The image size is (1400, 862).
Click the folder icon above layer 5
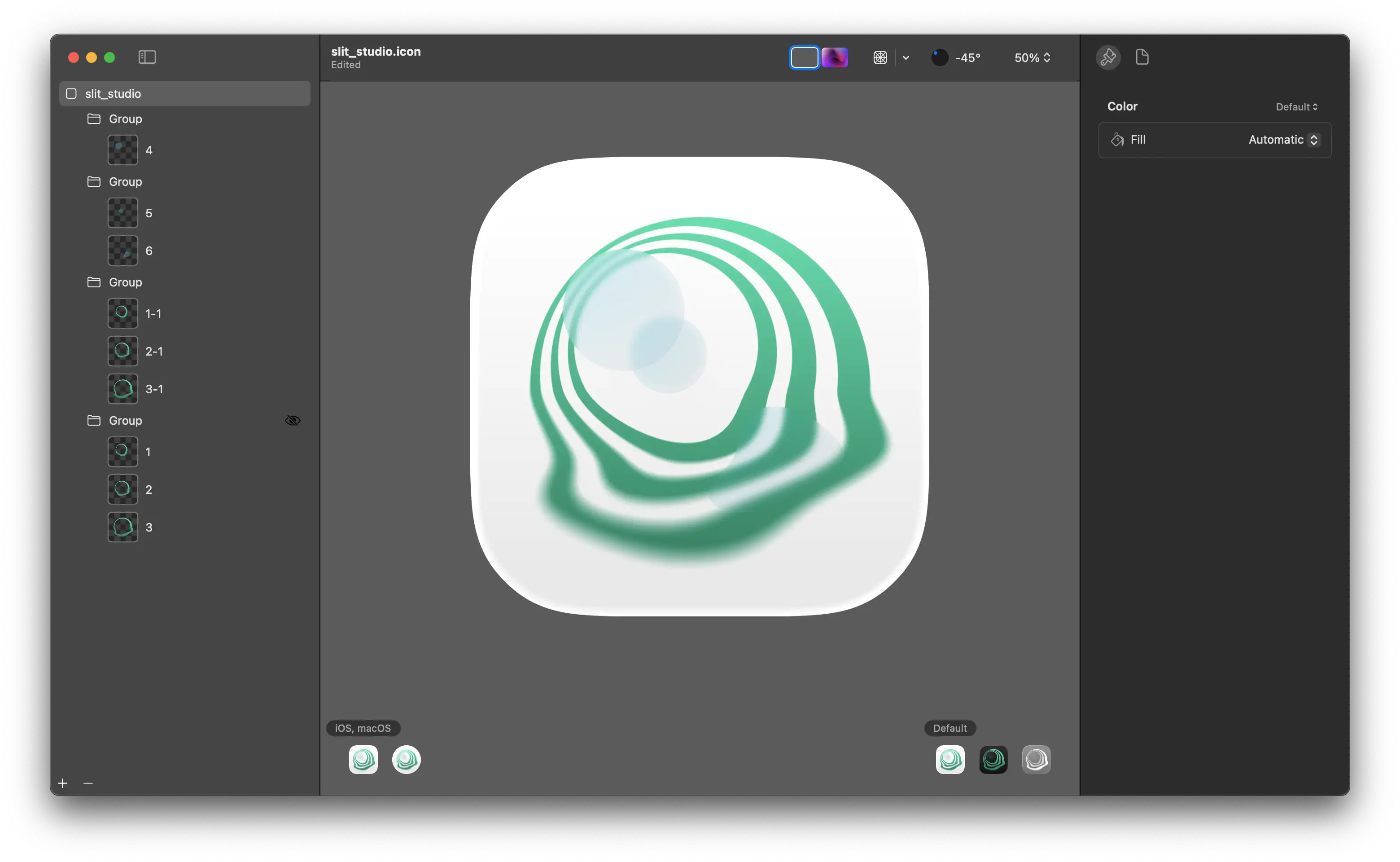click(x=94, y=181)
